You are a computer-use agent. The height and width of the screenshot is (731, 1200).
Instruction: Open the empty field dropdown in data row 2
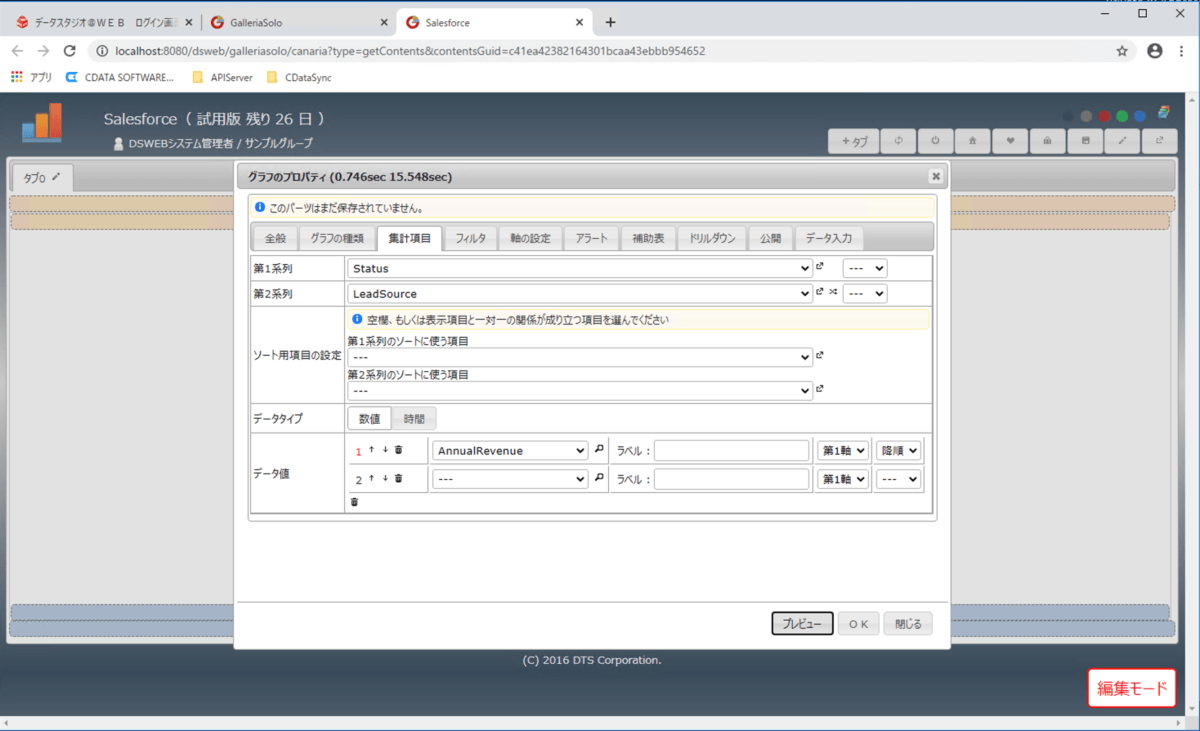click(x=510, y=480)
